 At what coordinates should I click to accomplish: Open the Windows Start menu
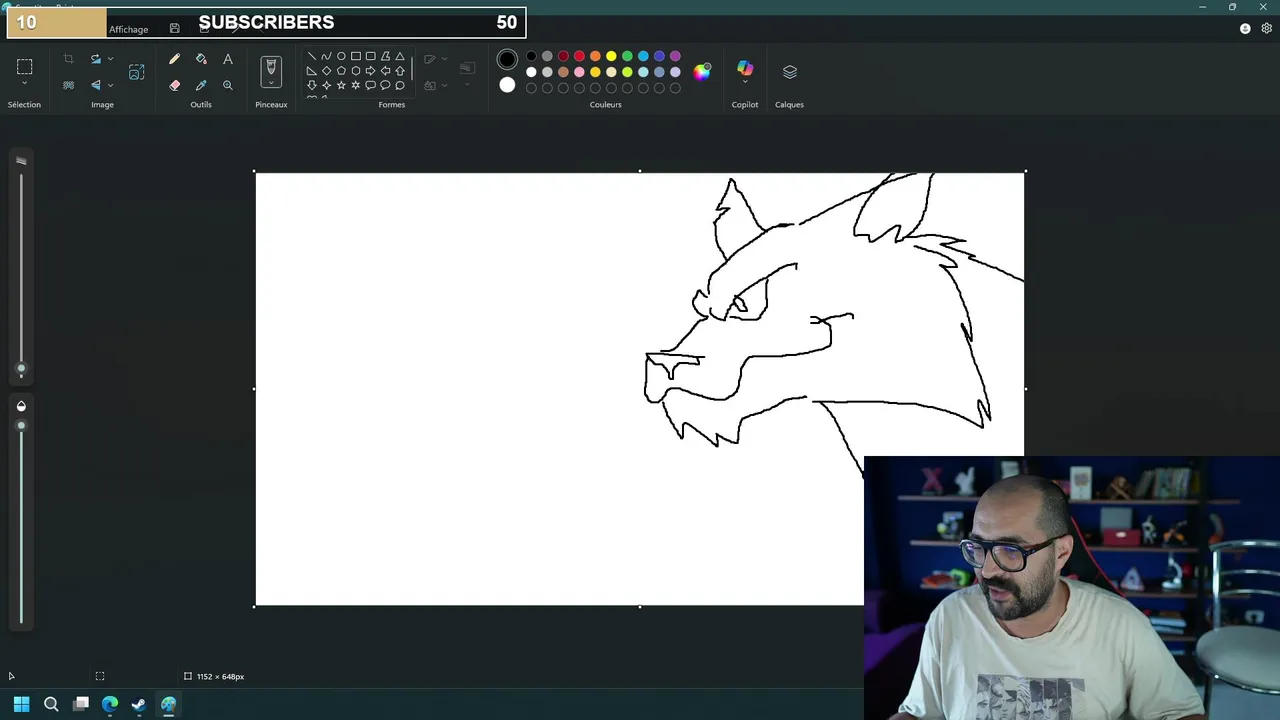tap(21, 704)
